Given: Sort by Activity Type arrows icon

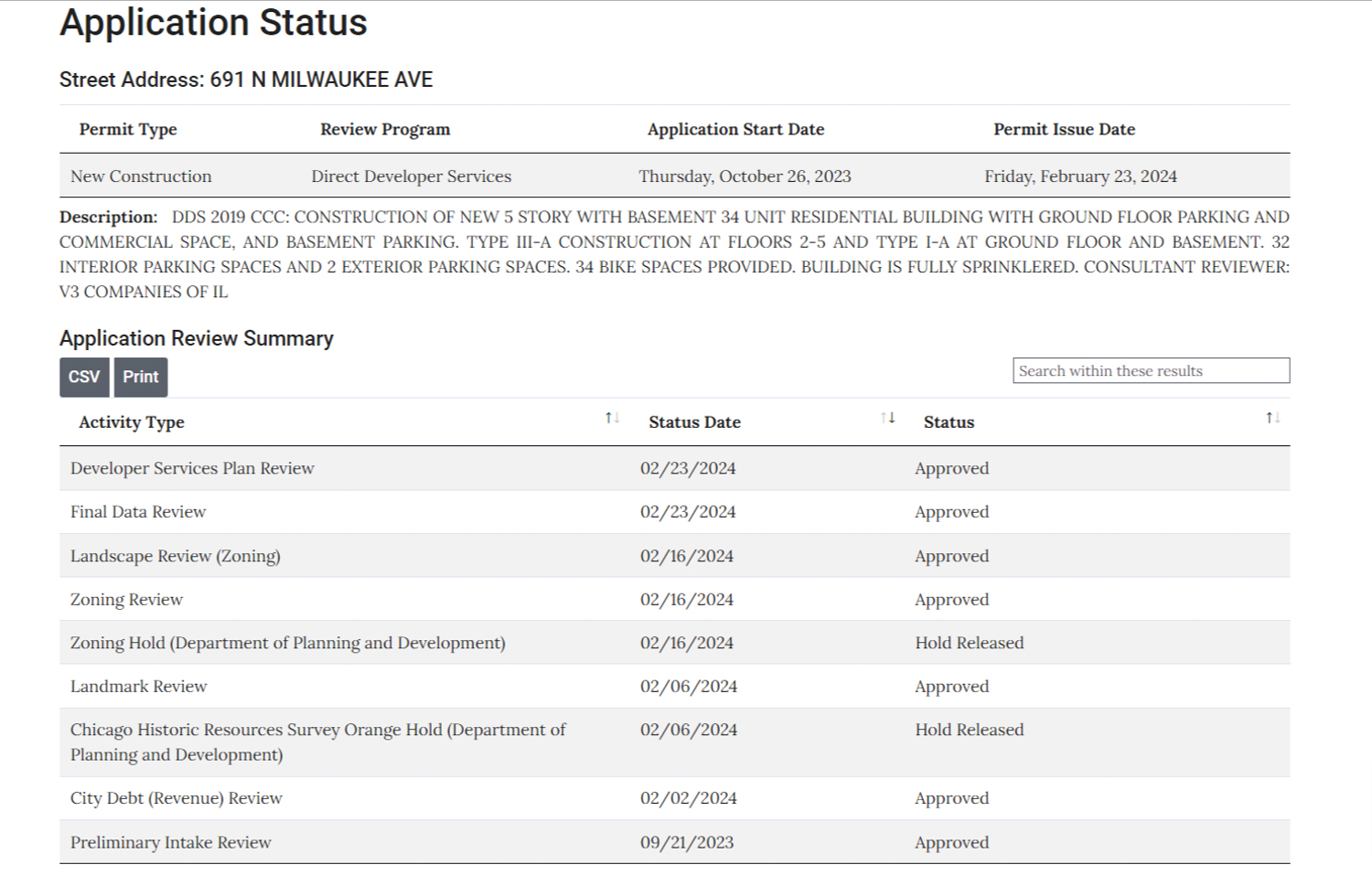Looking at the screenshot, I should [613, 418].
